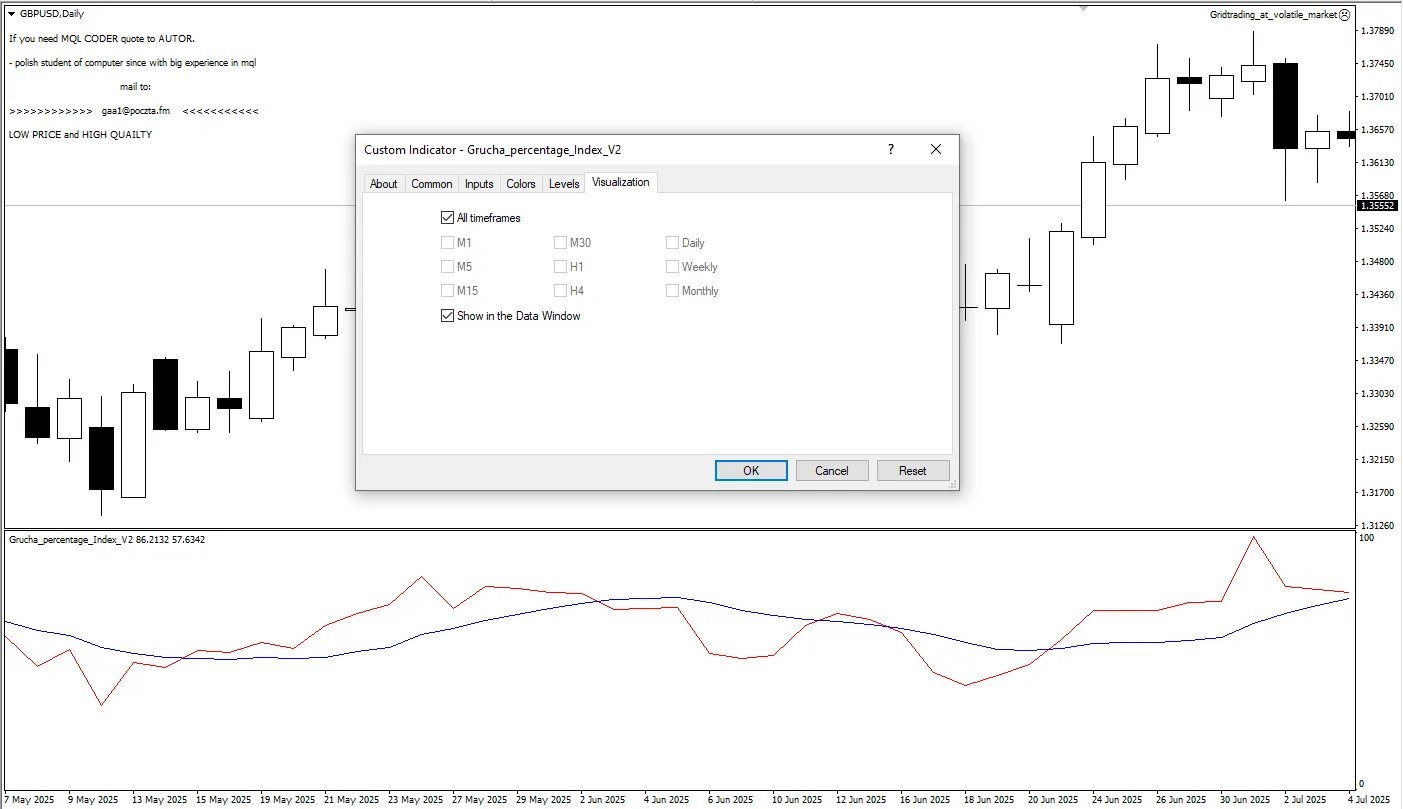Click the question mark help icon in dialog
The height and width of the screenshot is (809, 1403).
pyautogui.click(x=890, y=149)
